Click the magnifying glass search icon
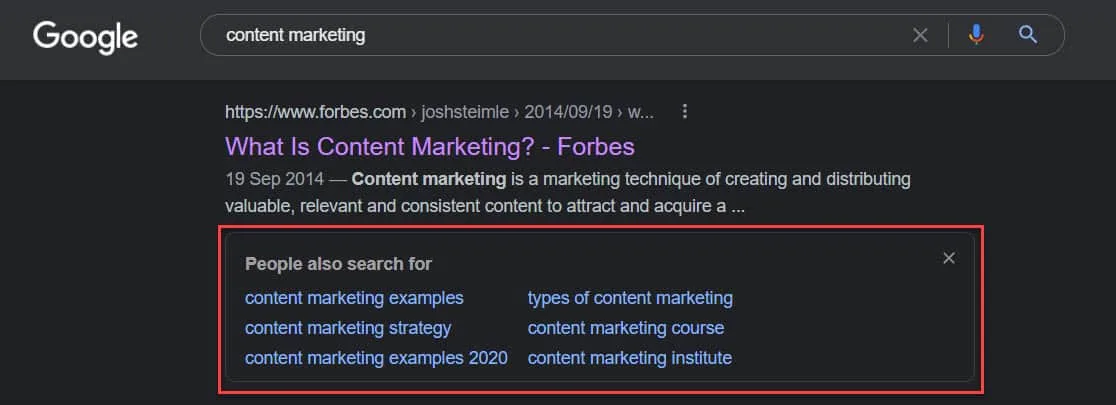 tap(1027, 35)
